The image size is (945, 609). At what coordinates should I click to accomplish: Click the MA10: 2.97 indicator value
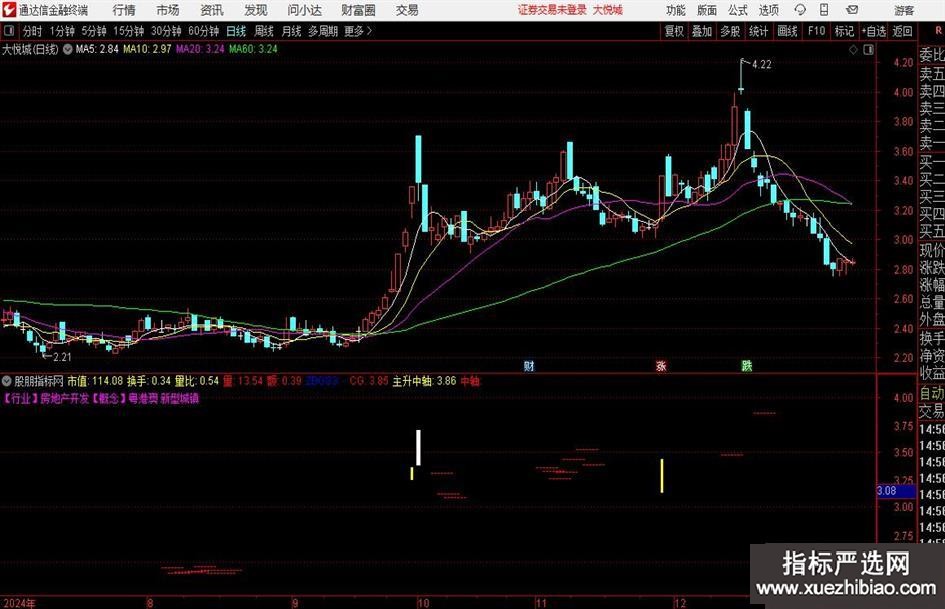[147, 49]
